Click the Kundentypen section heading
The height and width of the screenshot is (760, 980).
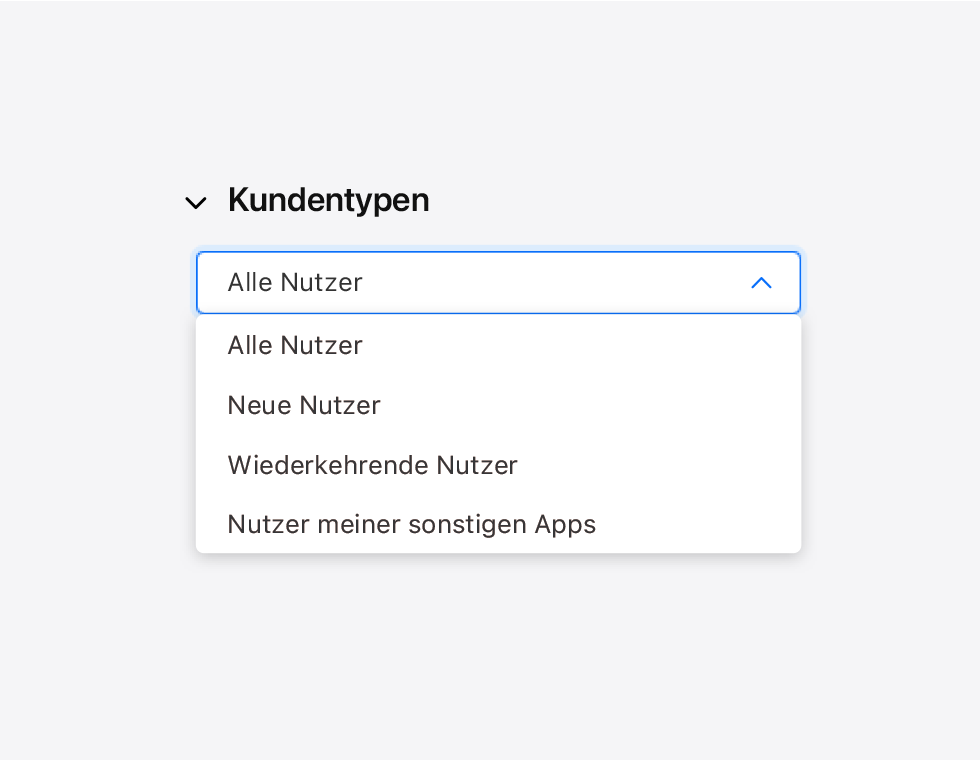click(328, 200)
